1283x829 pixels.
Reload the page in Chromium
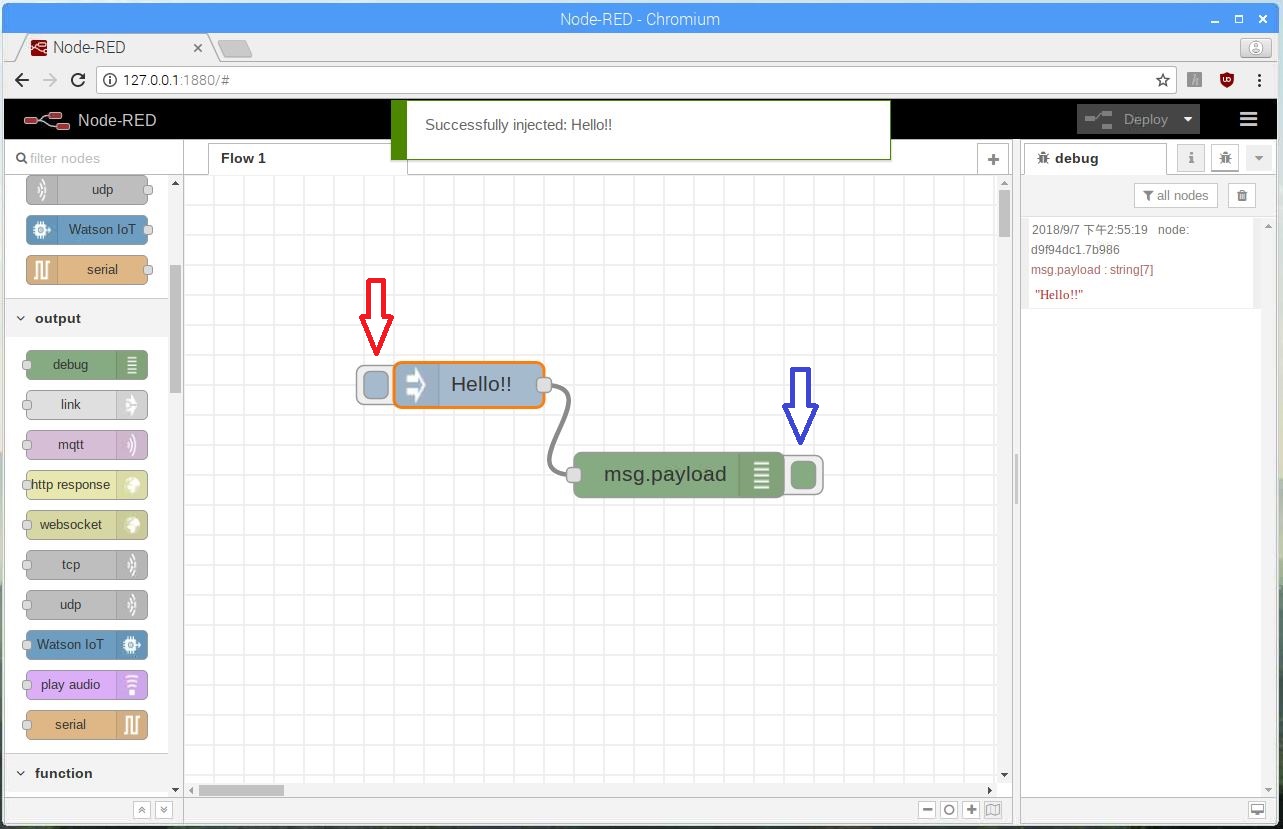pyautogui.click(x=78, y=80)
